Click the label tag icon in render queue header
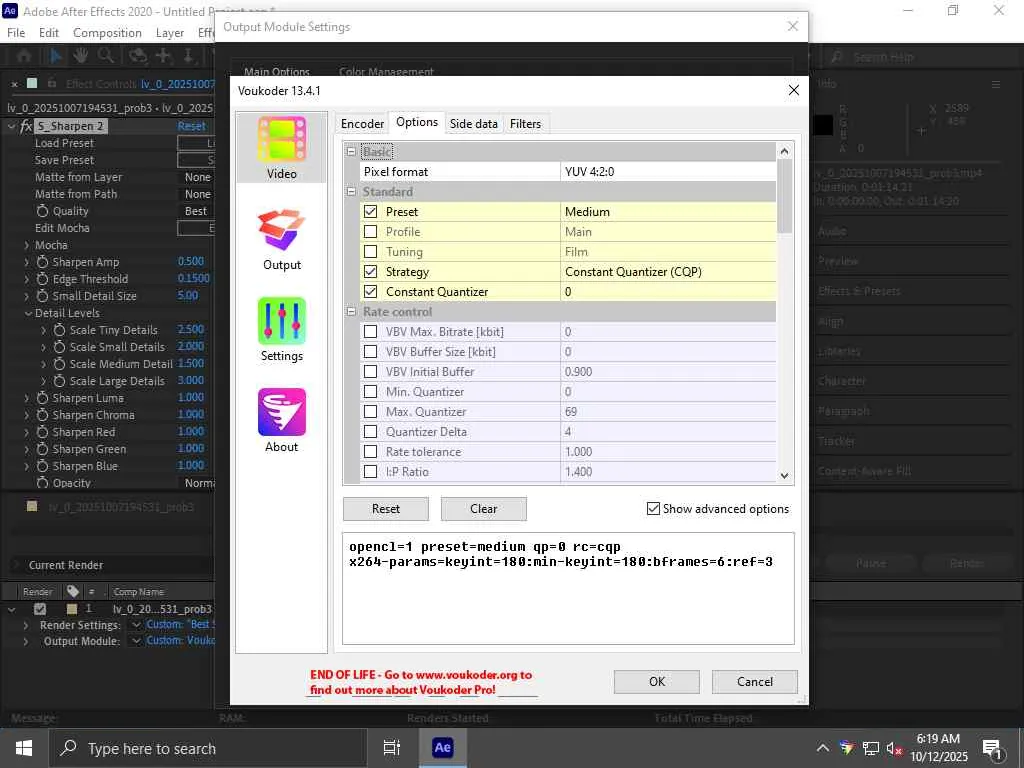 73,591
